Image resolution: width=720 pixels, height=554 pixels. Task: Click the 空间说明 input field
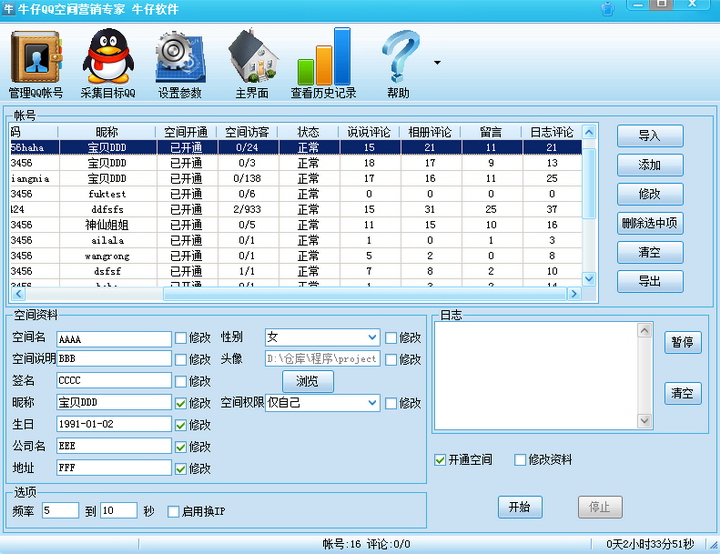tap(114, 359)
